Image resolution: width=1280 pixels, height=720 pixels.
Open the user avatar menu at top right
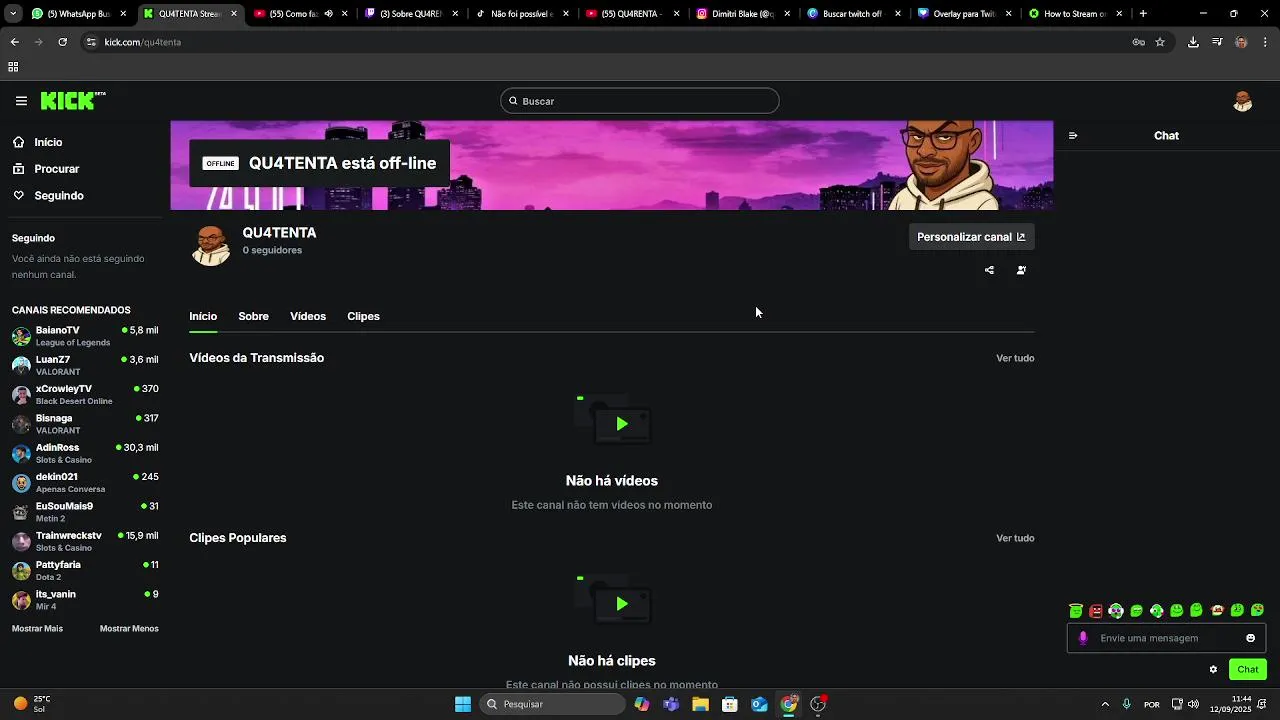tap(1242, 101)
